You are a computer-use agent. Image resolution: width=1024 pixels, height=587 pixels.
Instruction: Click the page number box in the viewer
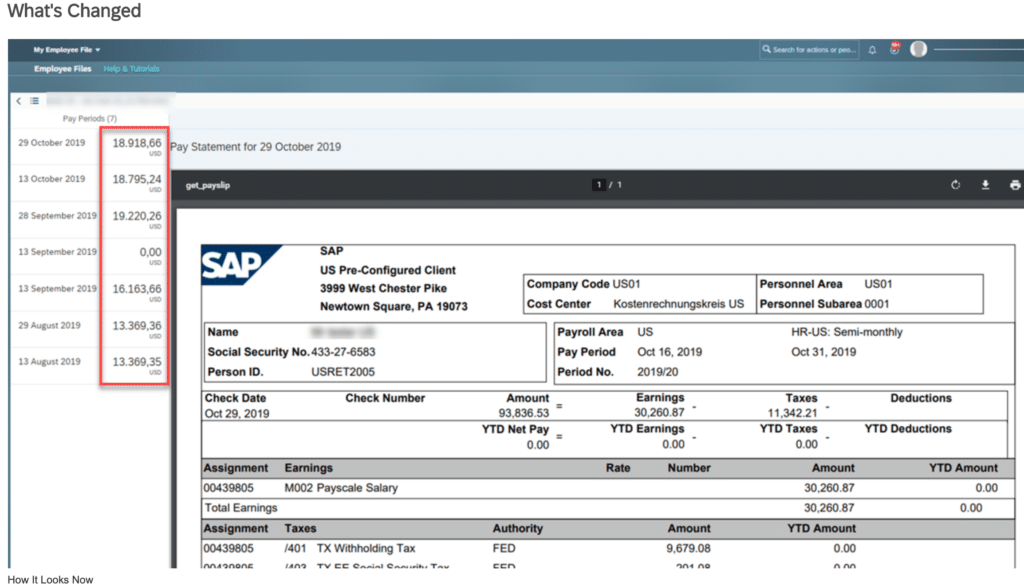point(598,184)
